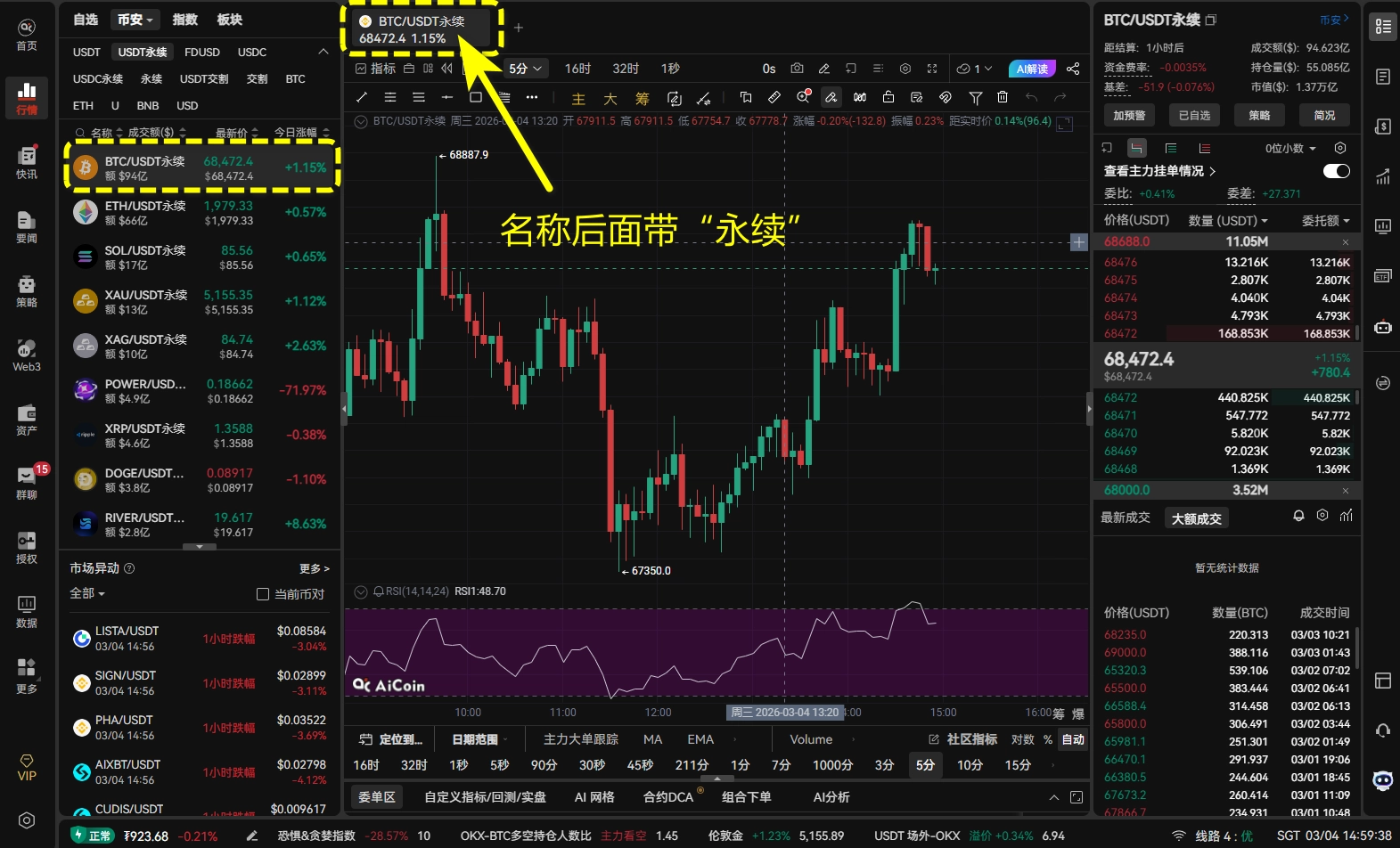Open the 群聊 group chat icon
This screenshot has width=1400, height=848.
pyautogui.click(x=27, y=484)
